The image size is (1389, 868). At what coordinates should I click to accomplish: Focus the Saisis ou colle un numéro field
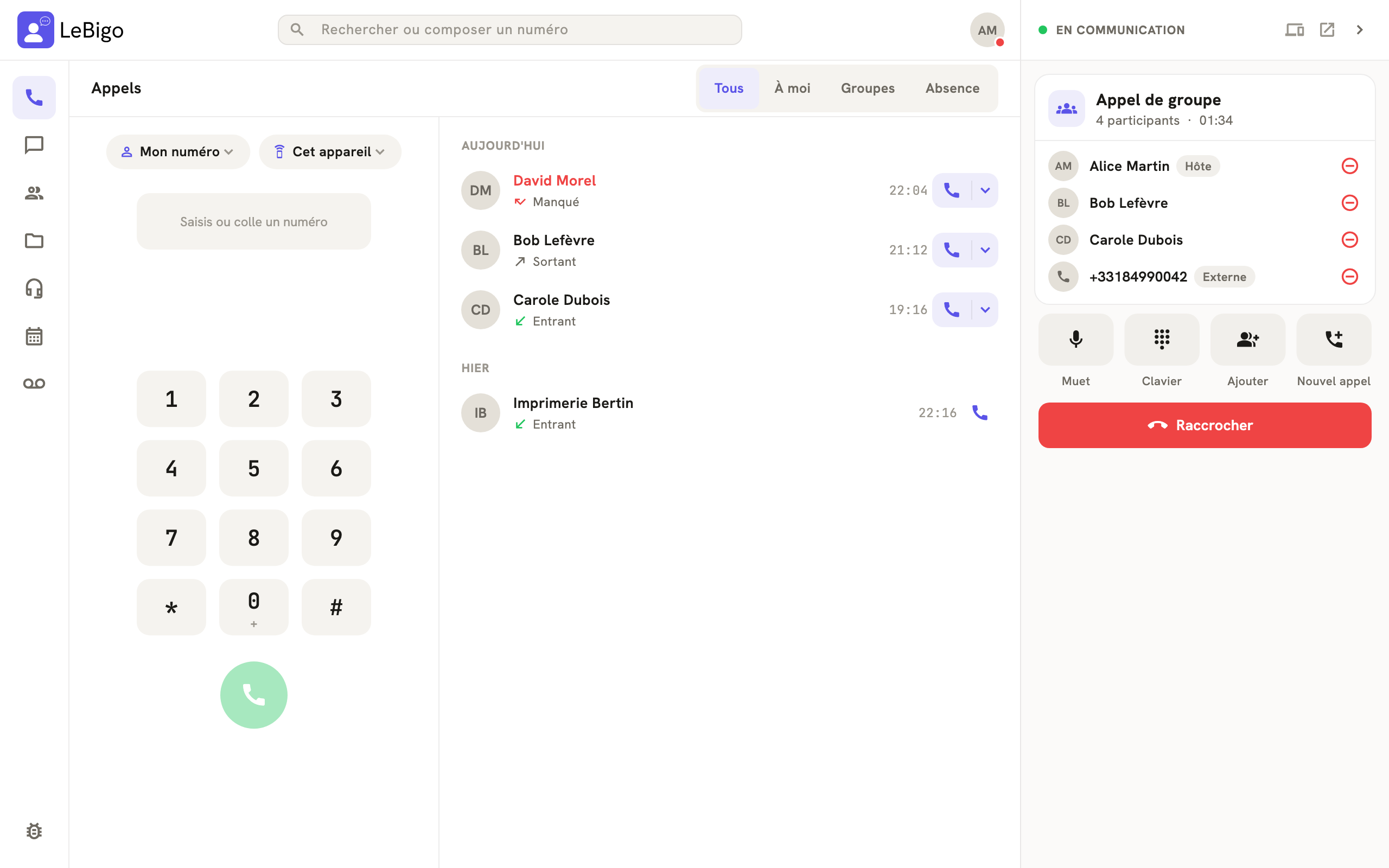254,221
